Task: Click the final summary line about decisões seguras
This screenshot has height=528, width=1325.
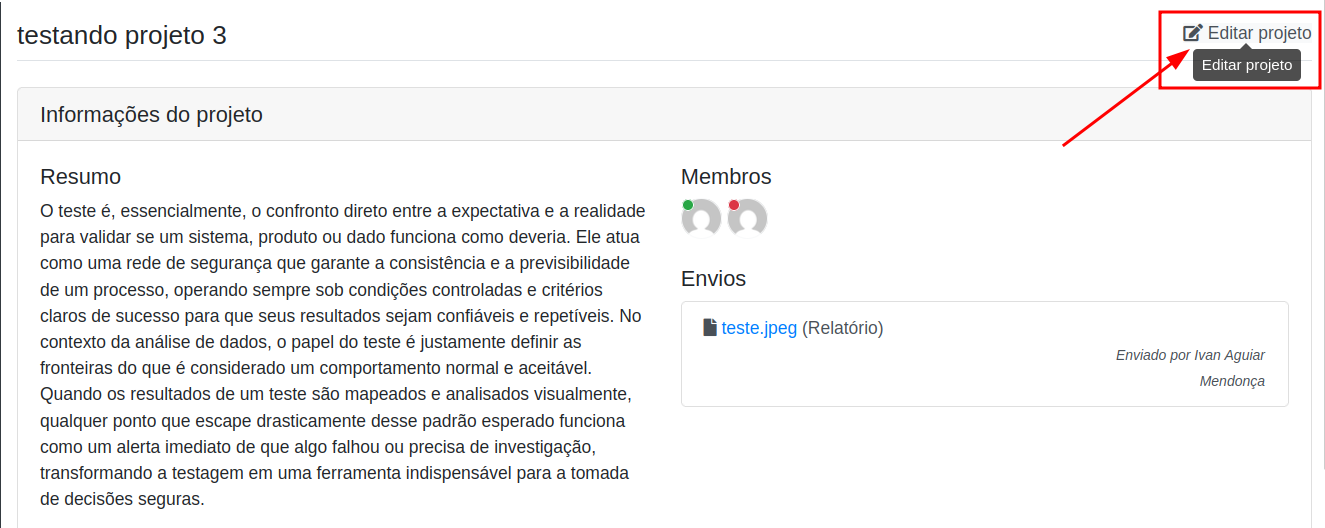Action: click(x=122, y=498)
